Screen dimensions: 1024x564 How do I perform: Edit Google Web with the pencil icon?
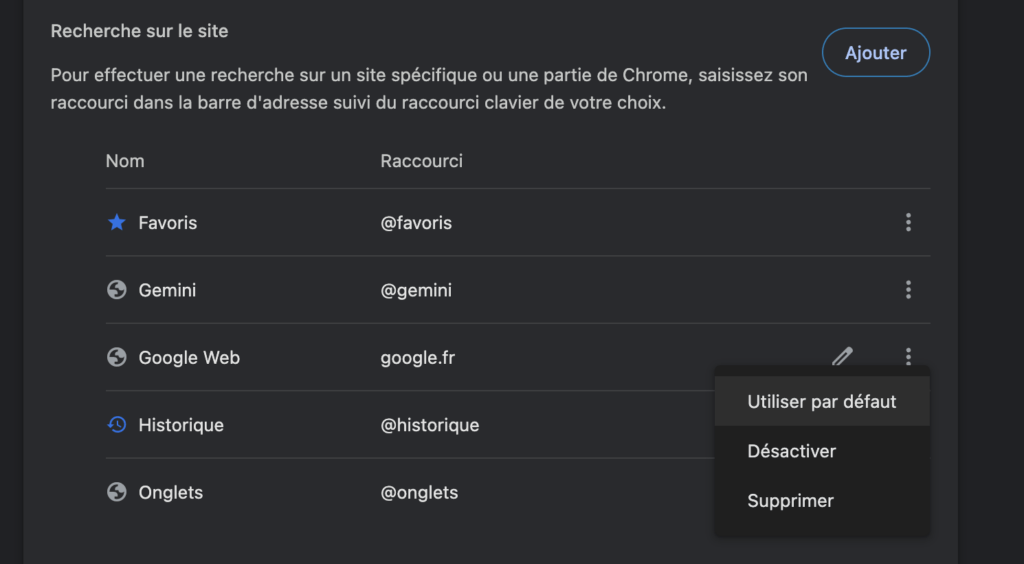843,356
